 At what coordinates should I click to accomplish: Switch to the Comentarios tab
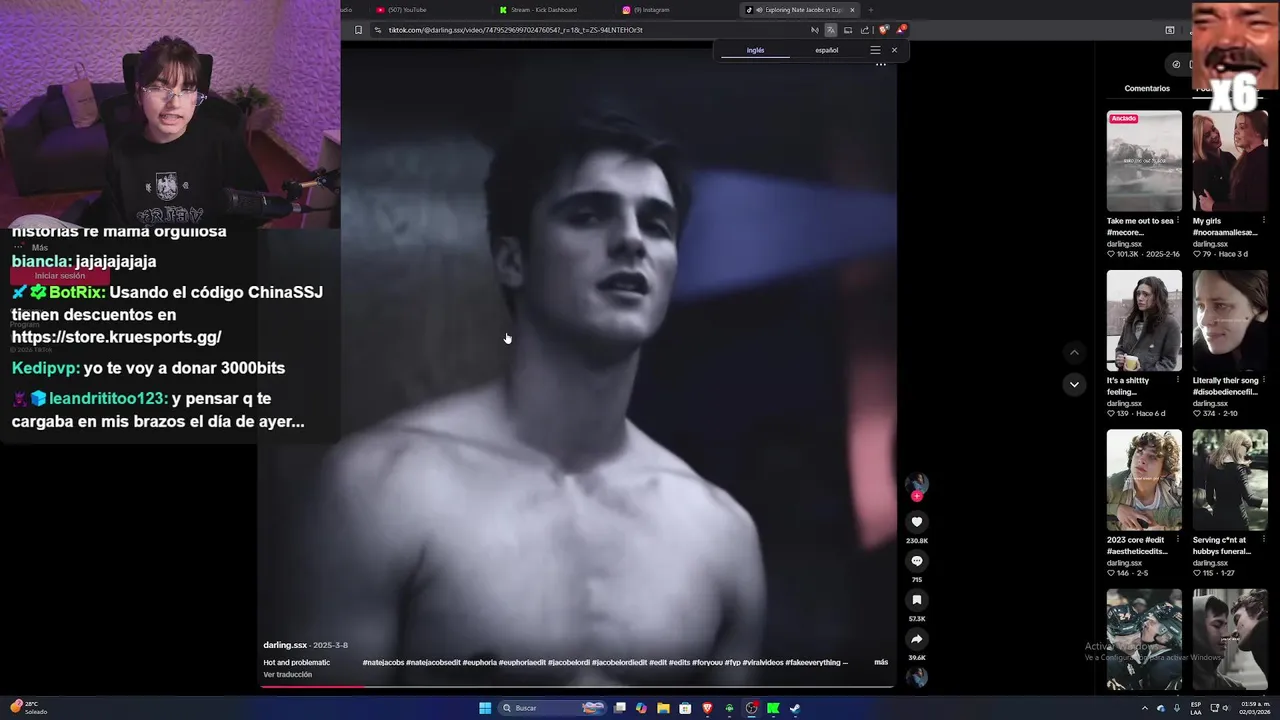pos(1147,88)
